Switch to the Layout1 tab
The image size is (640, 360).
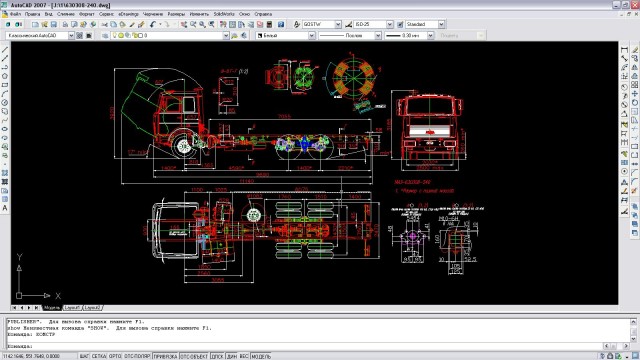72,307
